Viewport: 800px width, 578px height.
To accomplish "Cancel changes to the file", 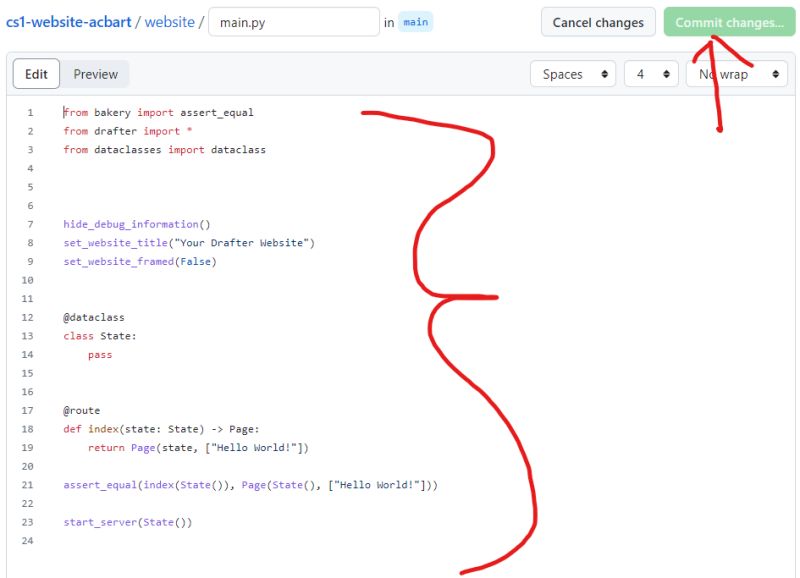I will [x=598, y=22].
